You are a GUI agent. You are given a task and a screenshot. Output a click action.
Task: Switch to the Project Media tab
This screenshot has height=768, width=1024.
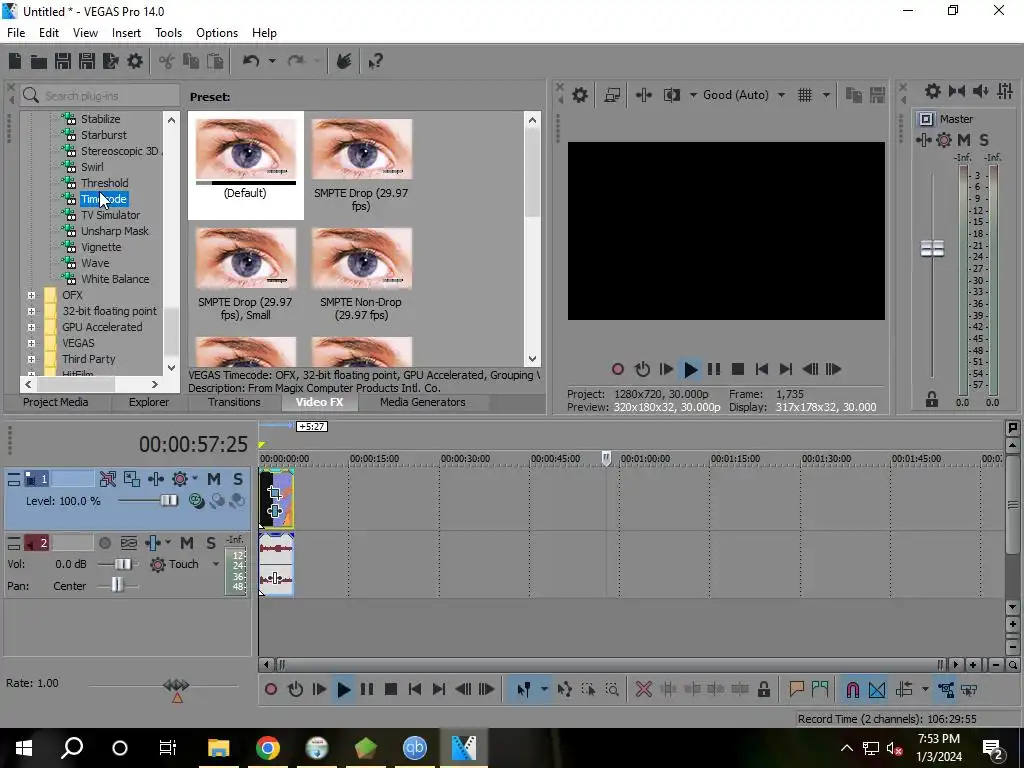(x=56, y=402)
